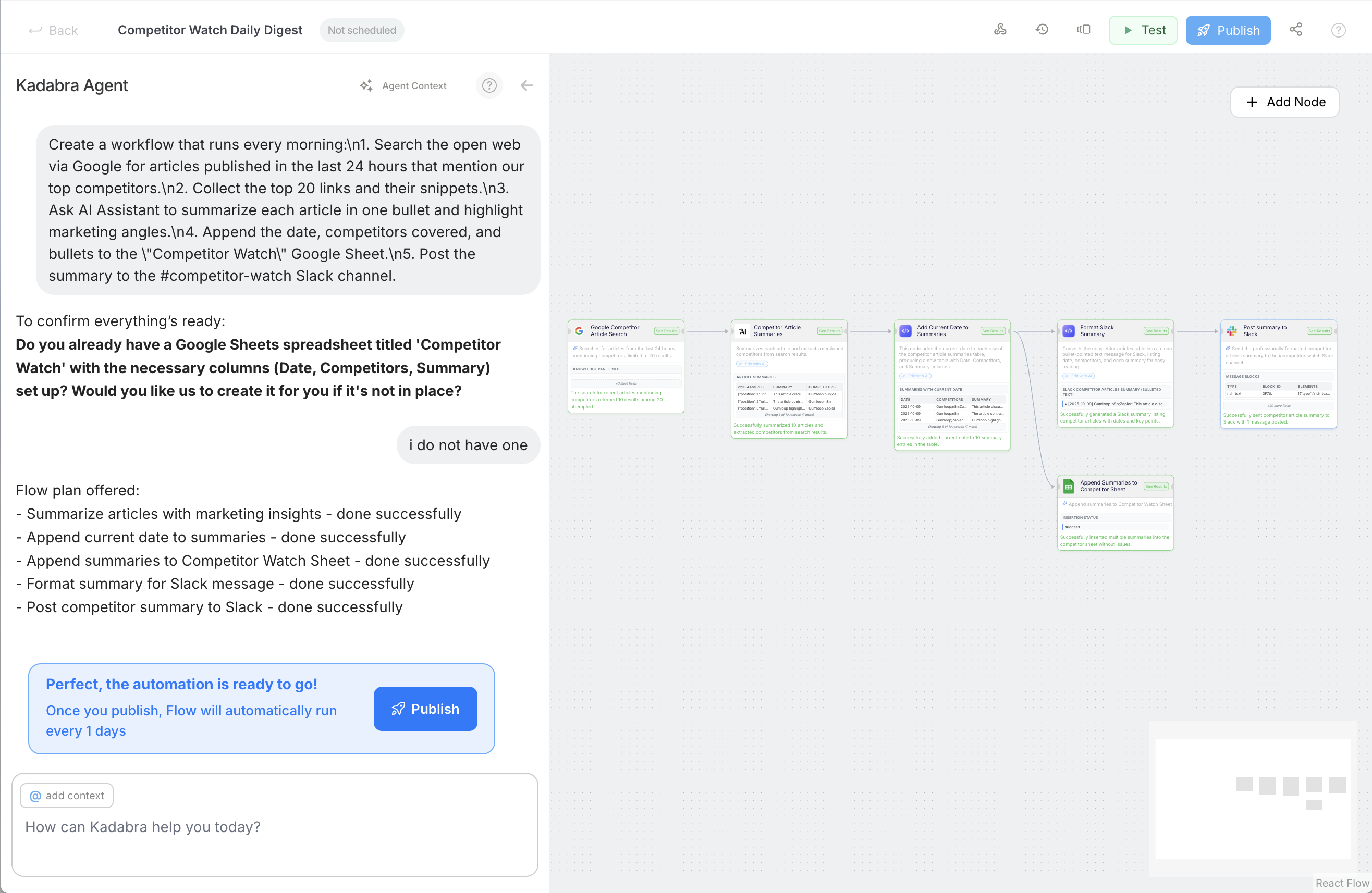The image size is (1372, 893).
Task: Collapse agent panel with left arrow
Action: point(526,85)
